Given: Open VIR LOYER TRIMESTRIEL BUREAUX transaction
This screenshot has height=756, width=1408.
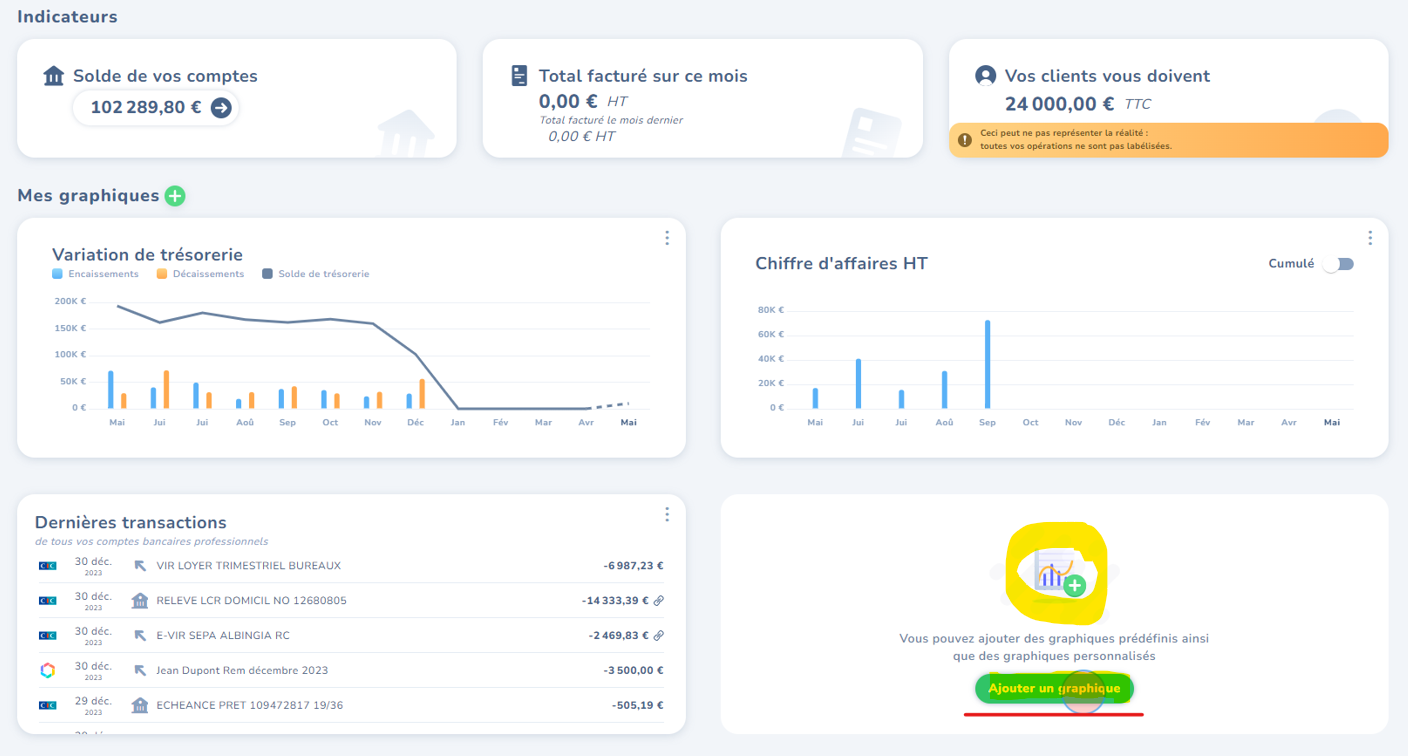Looking at the screenshot, I should 248,566.
